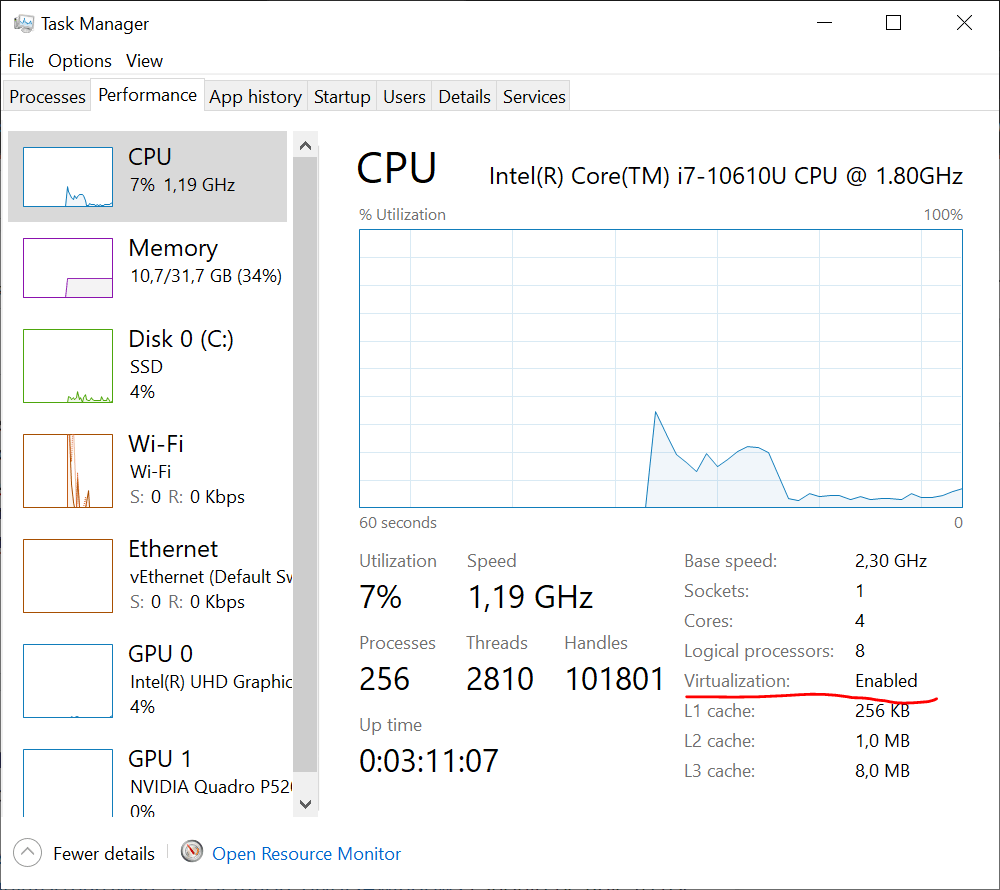Select the Wi-Fi network graph

pos(148,468)
